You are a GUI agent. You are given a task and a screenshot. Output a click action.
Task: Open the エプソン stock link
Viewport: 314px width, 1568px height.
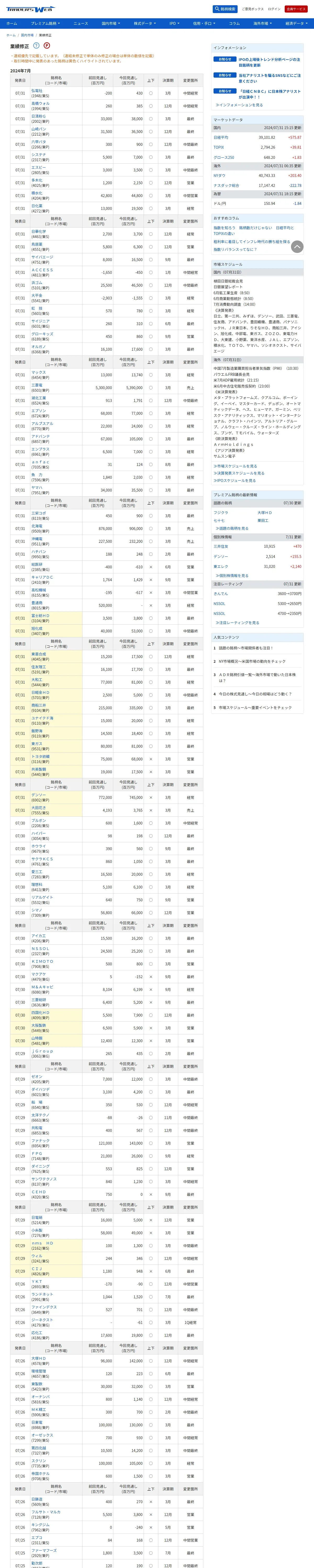pyautogui.click(x=38, y=410)
